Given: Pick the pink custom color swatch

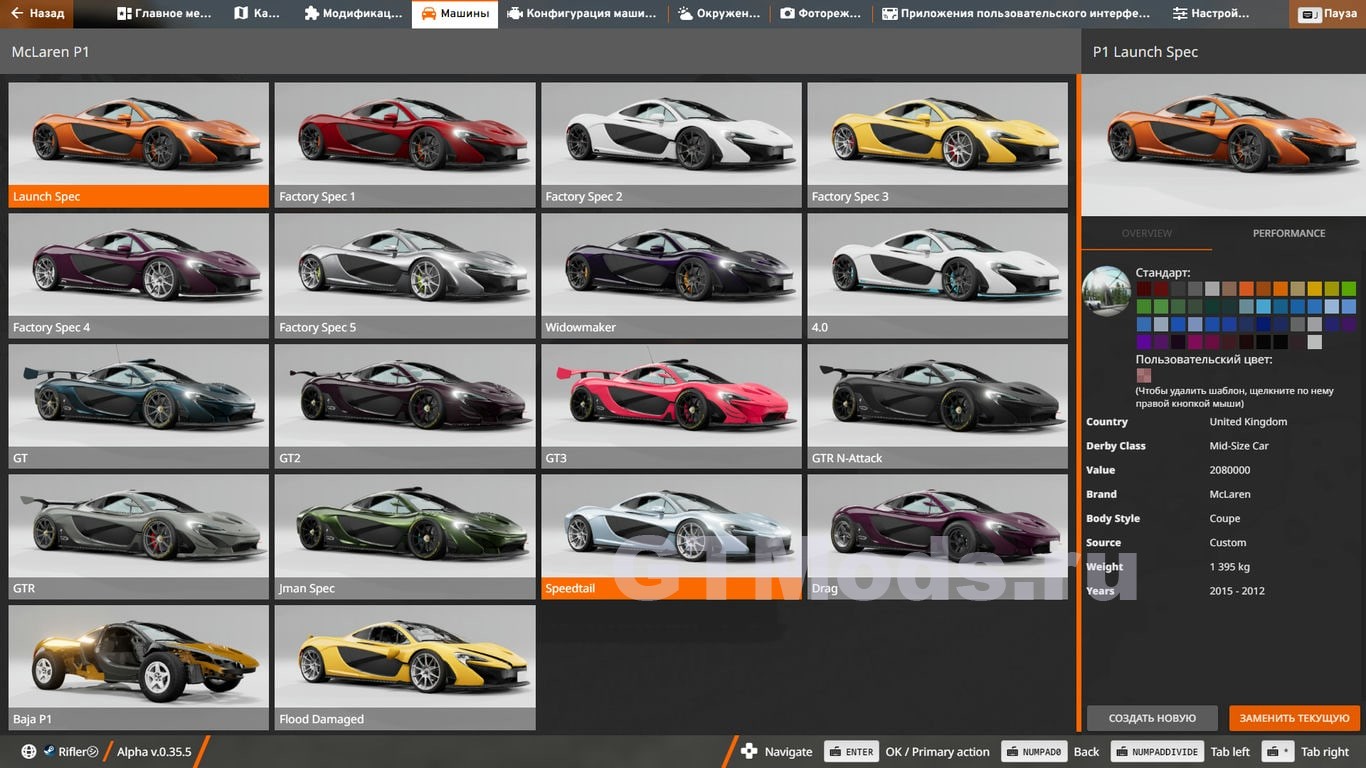Looking at the screenshot, I should click(1143, 376).
